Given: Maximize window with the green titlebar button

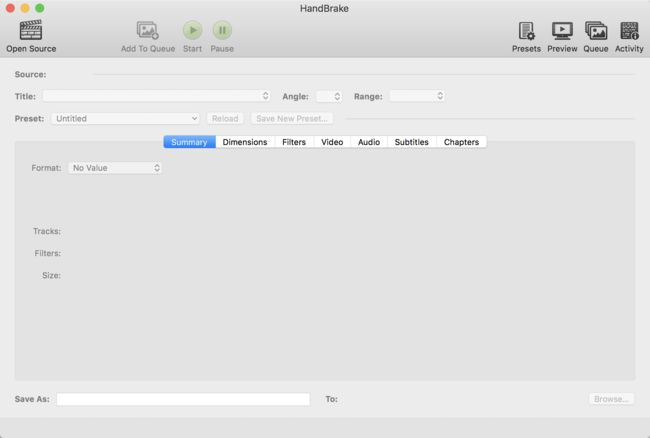Looking at the screenshot, I should [40, 8].
